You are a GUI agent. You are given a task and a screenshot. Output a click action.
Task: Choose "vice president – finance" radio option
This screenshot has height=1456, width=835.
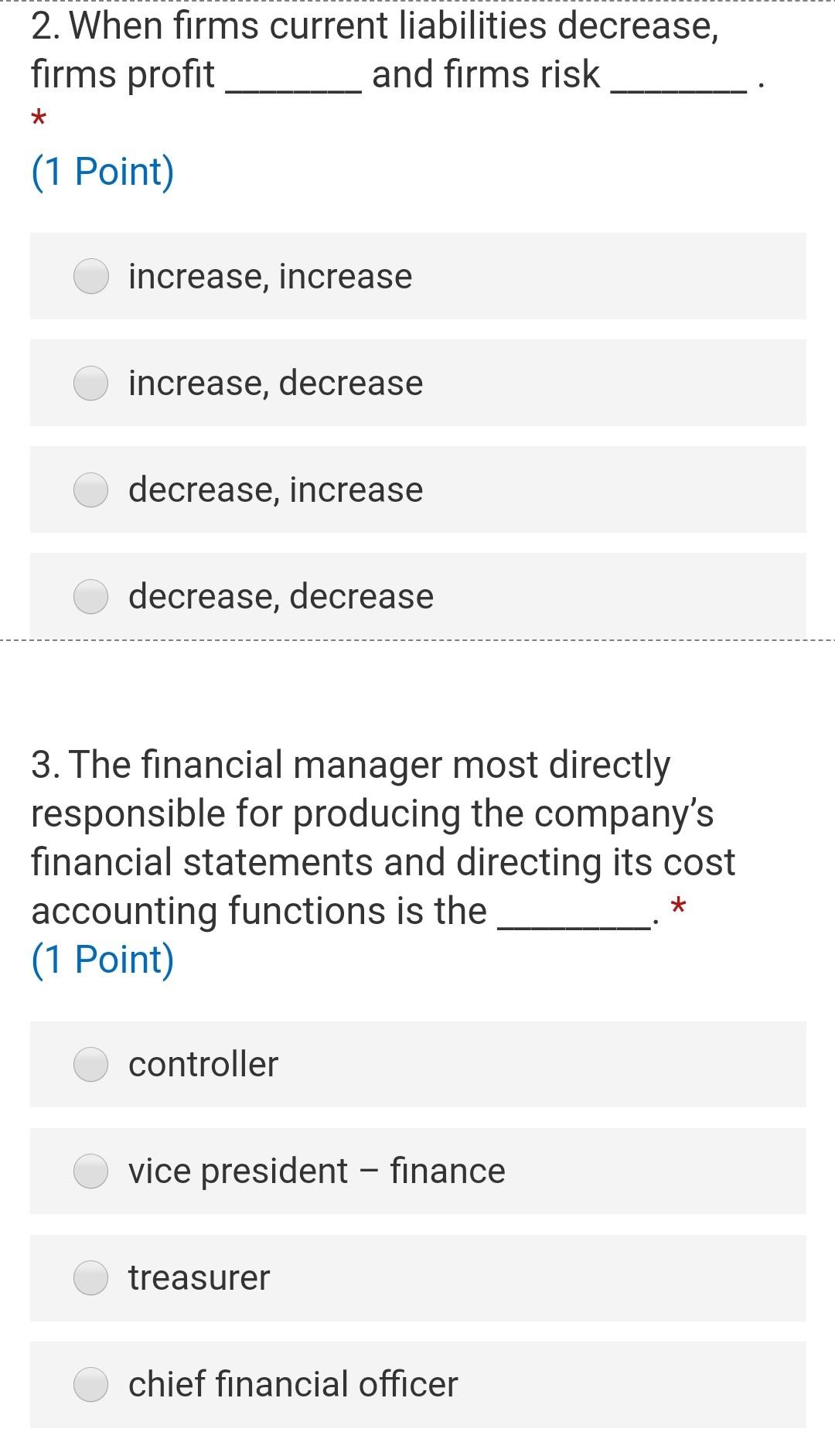pyautogui.click(x=90, y=1171)
